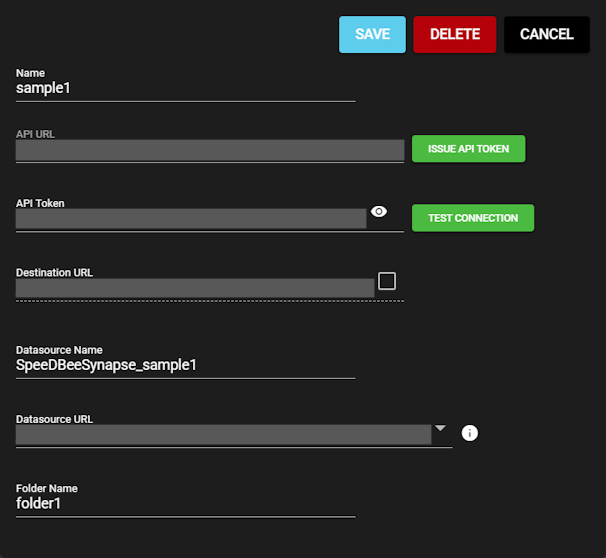Screen dimensions: 606x558
Task: Click into the Destination URL input box
Action: coord(195,288)
